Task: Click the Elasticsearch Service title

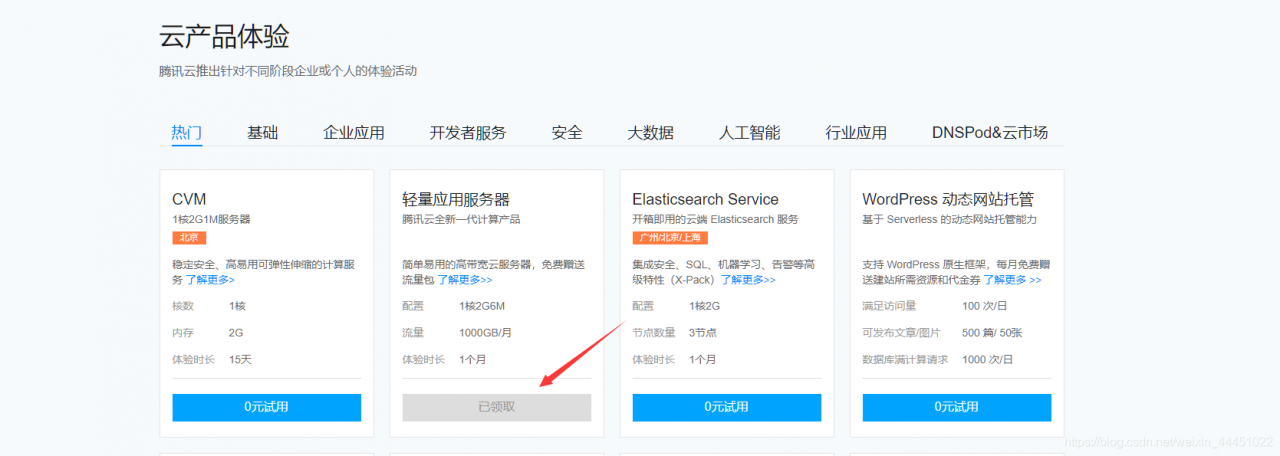Action: pyautogui.click(x=705, y=199)
